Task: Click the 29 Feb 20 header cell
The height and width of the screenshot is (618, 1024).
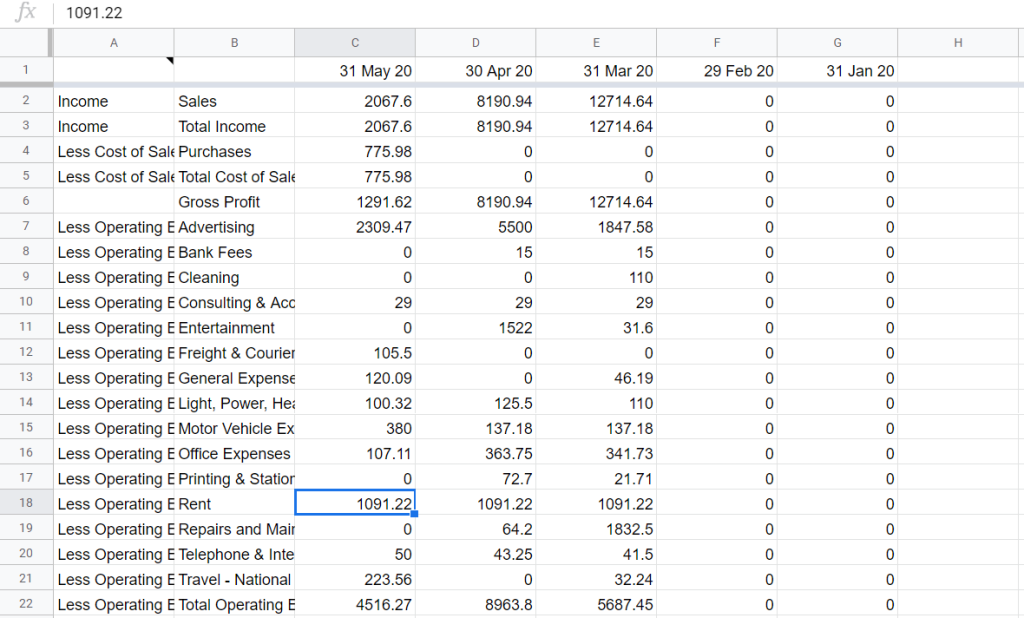Action: tap(716, 71)
